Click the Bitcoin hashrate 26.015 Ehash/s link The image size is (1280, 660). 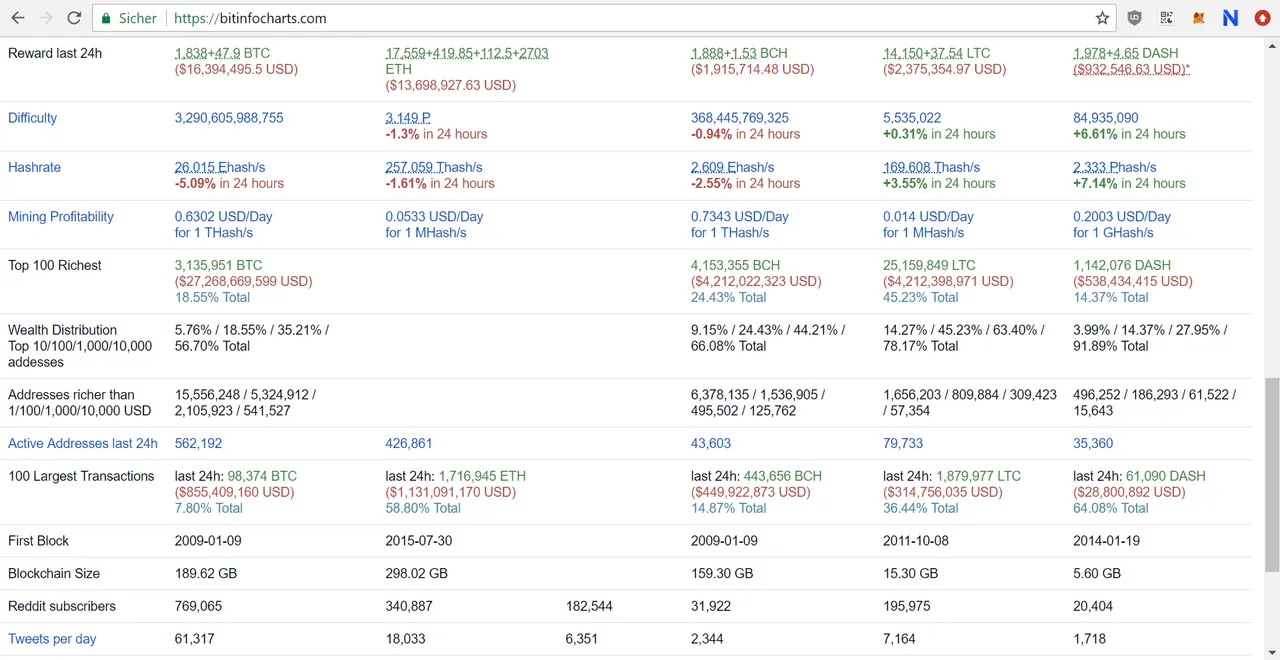click(x=220, y=167)
